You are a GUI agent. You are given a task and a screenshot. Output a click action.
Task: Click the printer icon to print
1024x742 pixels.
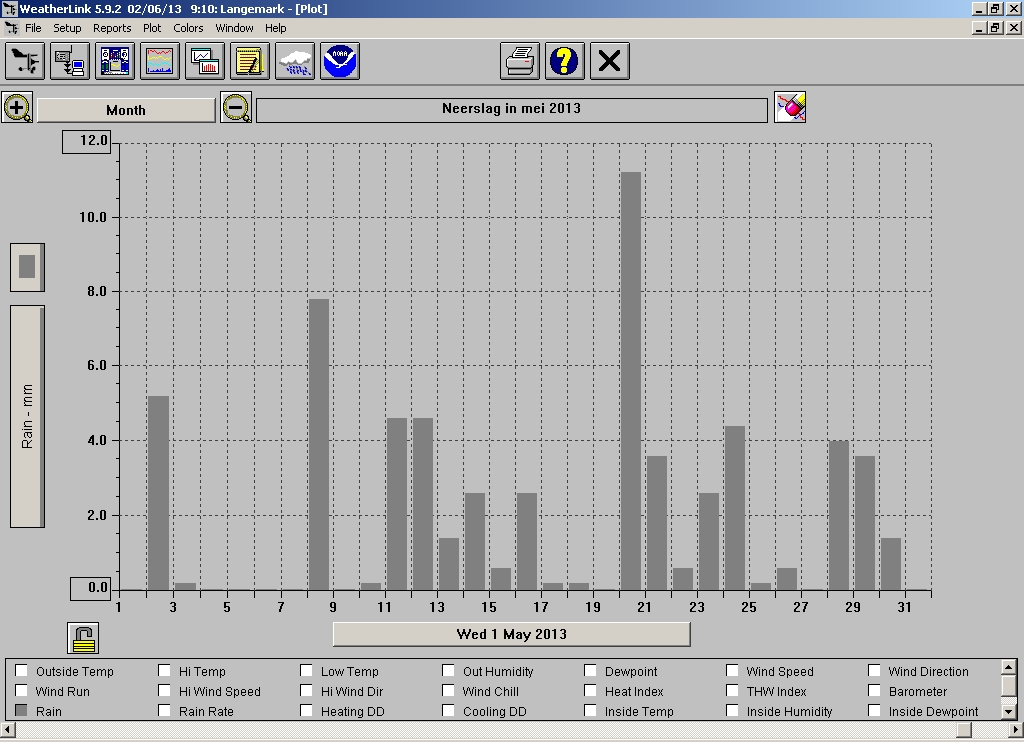pos(520,61)
